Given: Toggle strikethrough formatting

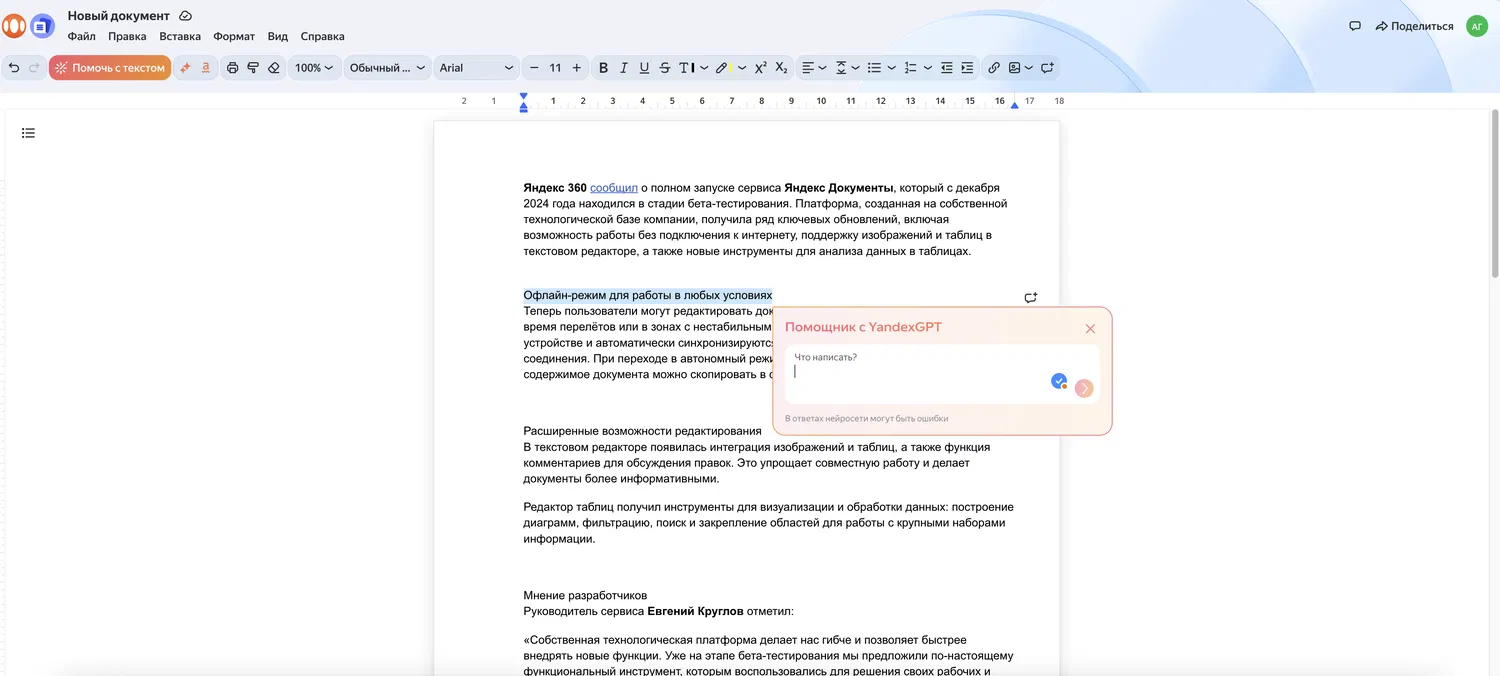Looking at the screenshot, I should tap(665, 68).
